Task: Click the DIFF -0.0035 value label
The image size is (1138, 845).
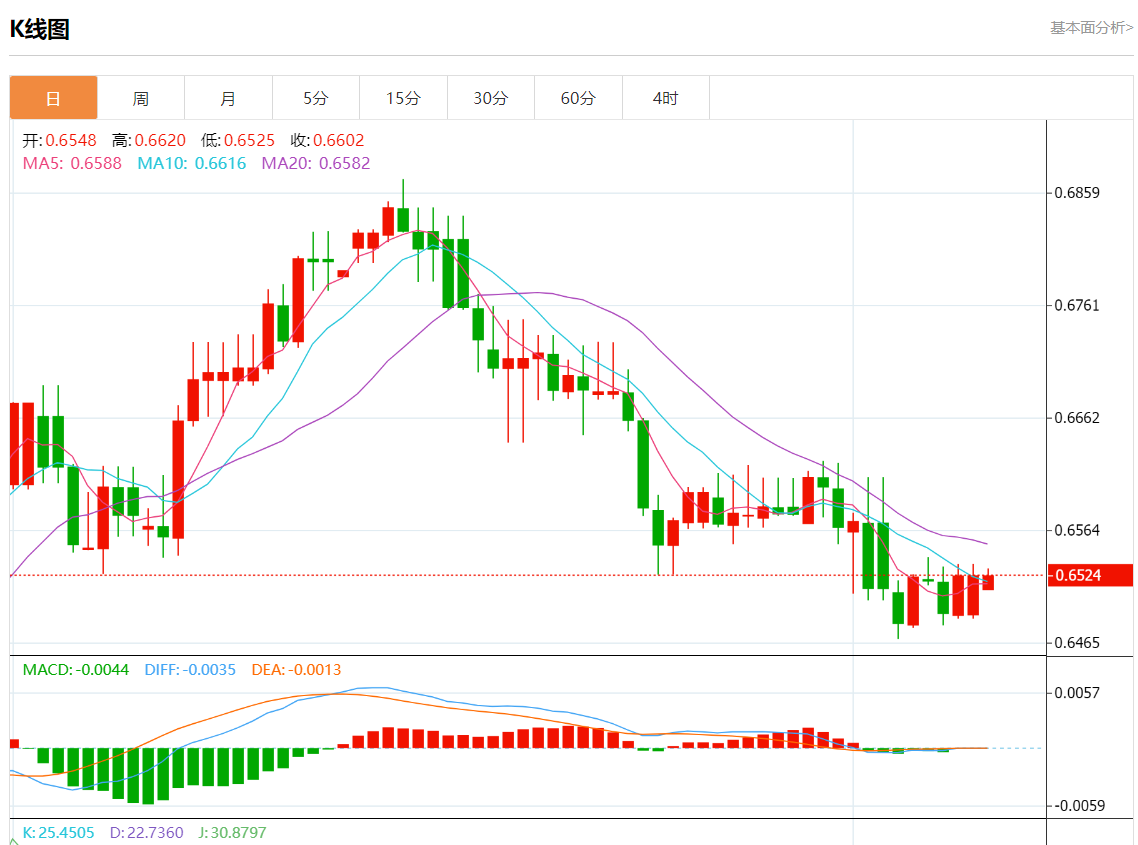Action: 190,670
